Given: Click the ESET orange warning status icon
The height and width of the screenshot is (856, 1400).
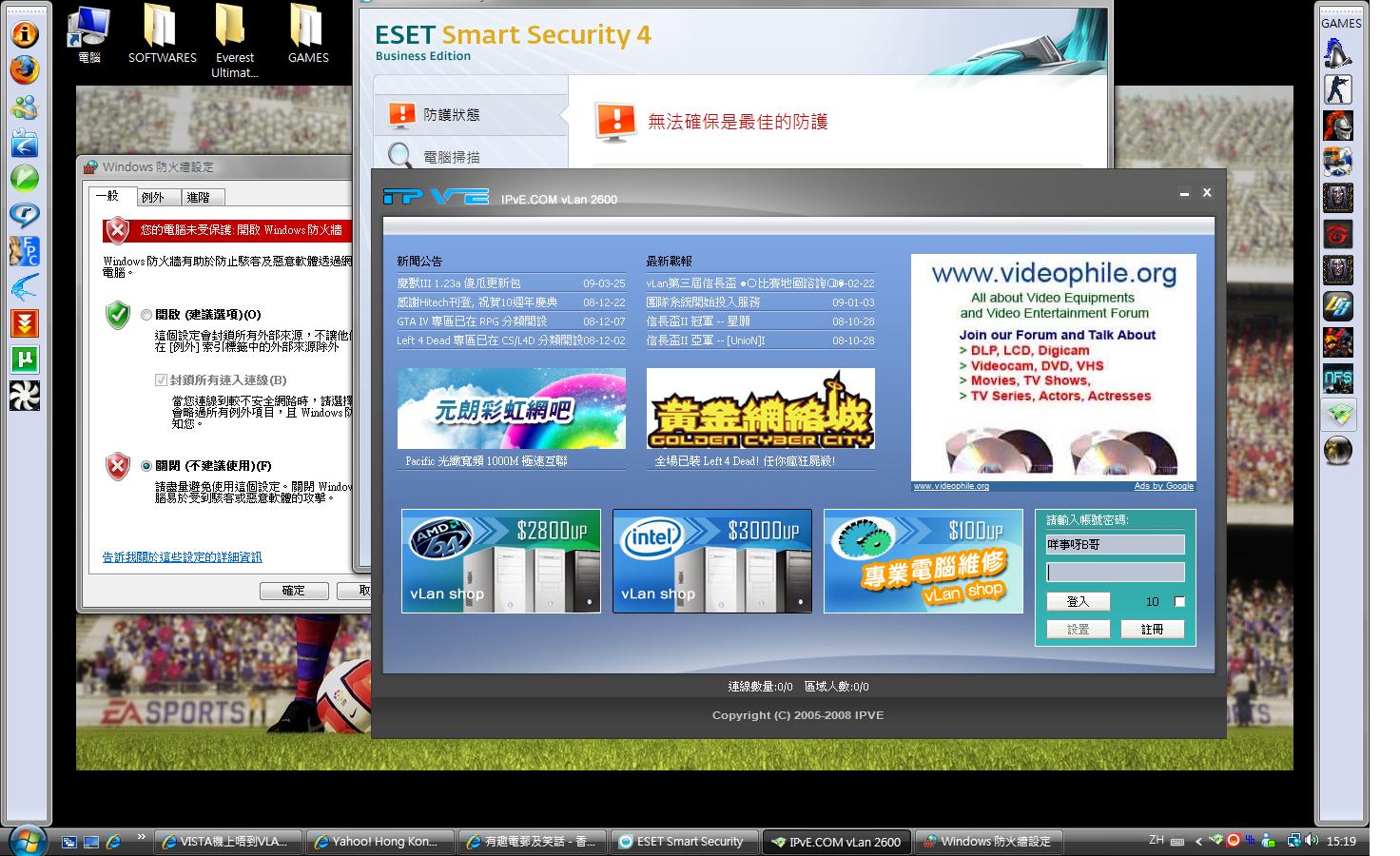Looking at the screenshot, I should tap(616, 121).
